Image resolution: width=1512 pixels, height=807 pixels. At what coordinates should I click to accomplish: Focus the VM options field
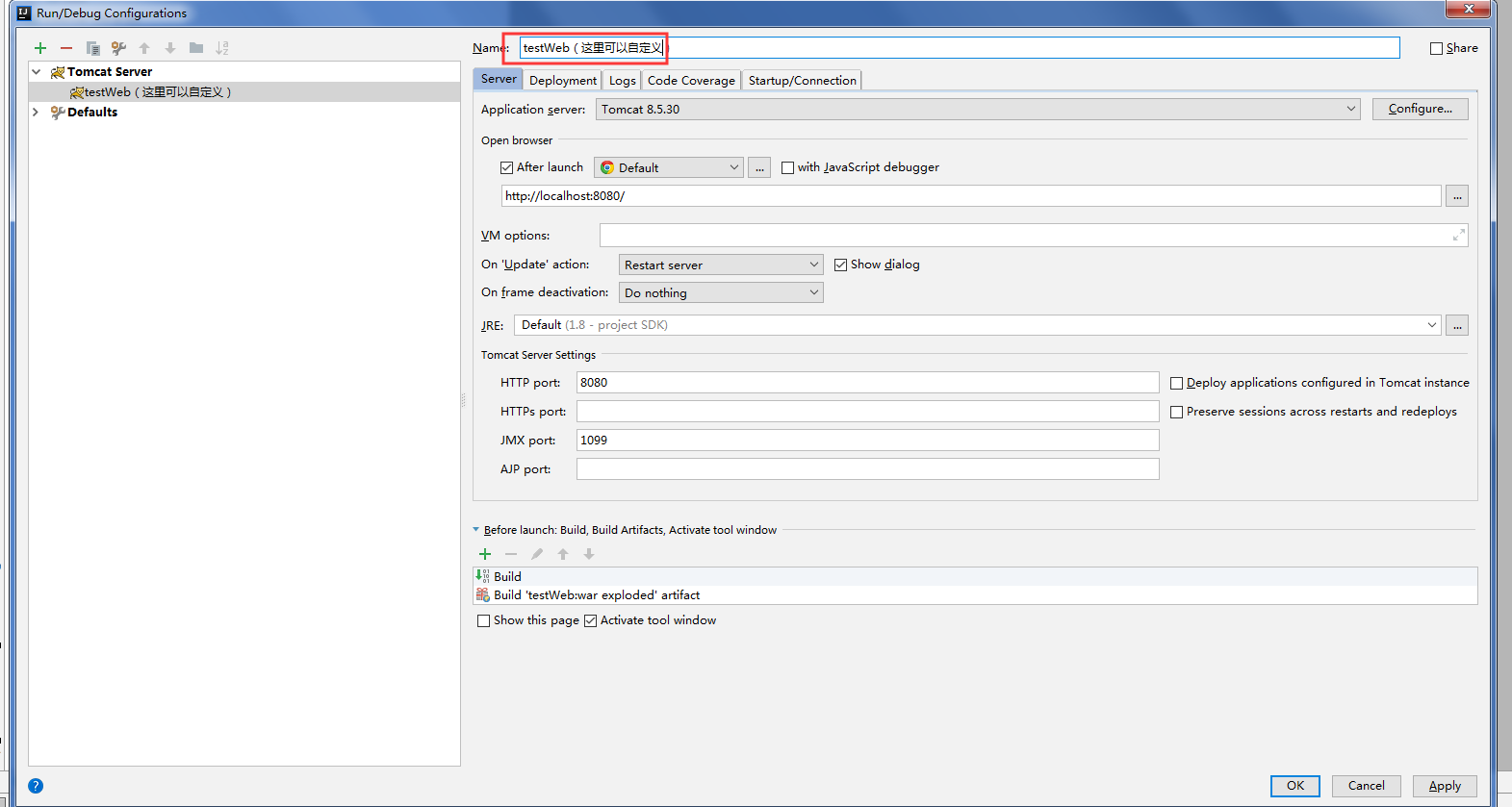pos(1034,236)
